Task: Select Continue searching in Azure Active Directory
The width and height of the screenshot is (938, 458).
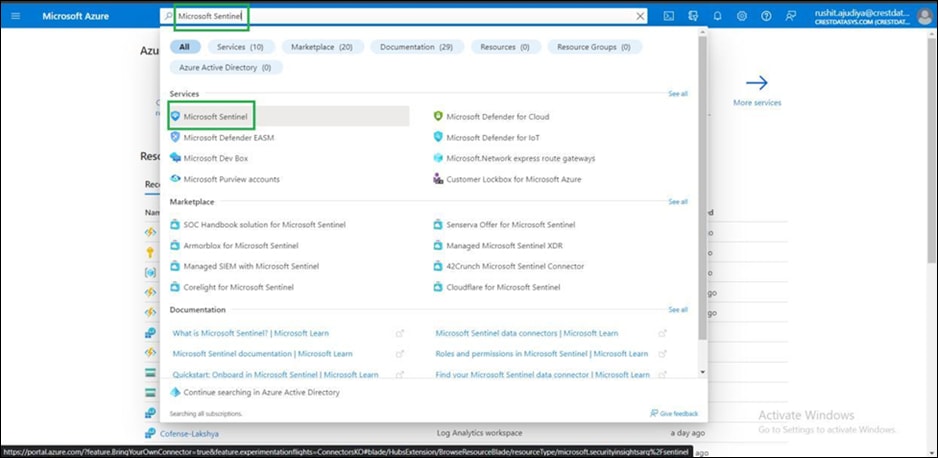Action: (261, 392)
